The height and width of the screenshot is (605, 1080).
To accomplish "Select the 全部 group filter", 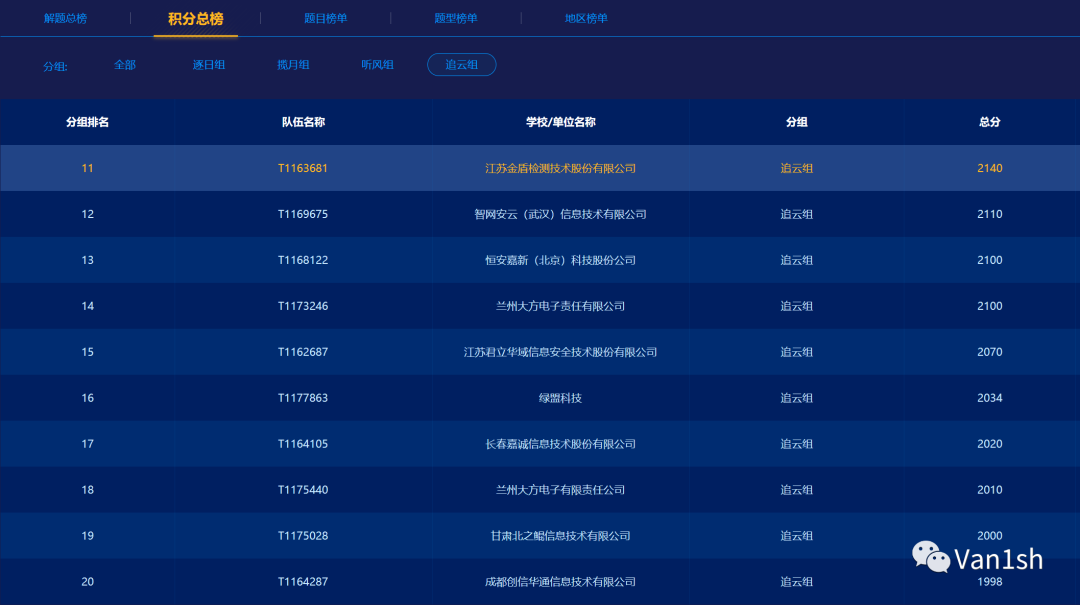I will pos(124,64).
